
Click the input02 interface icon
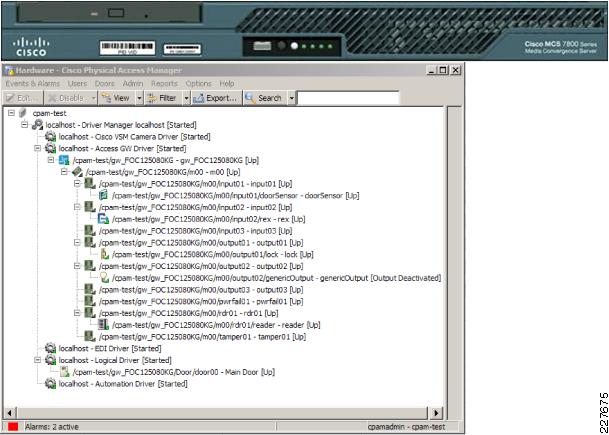coord(90,207)
